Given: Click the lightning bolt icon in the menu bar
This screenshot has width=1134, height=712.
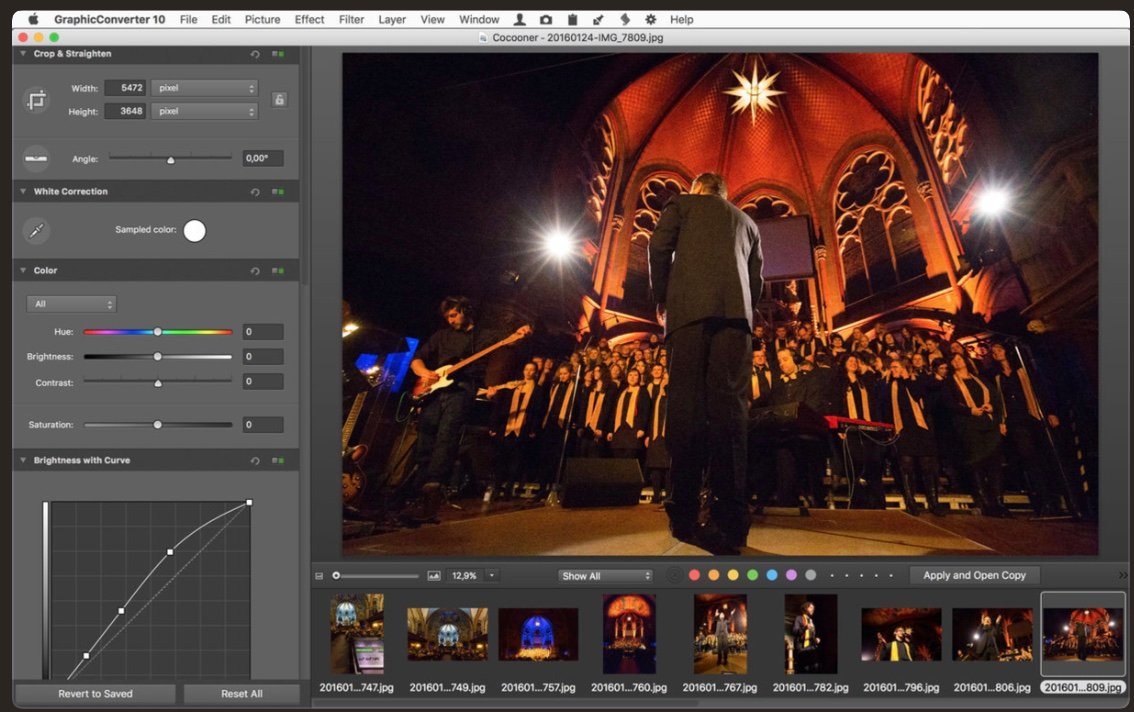Looking at the screenshot, I should (625, 20).
